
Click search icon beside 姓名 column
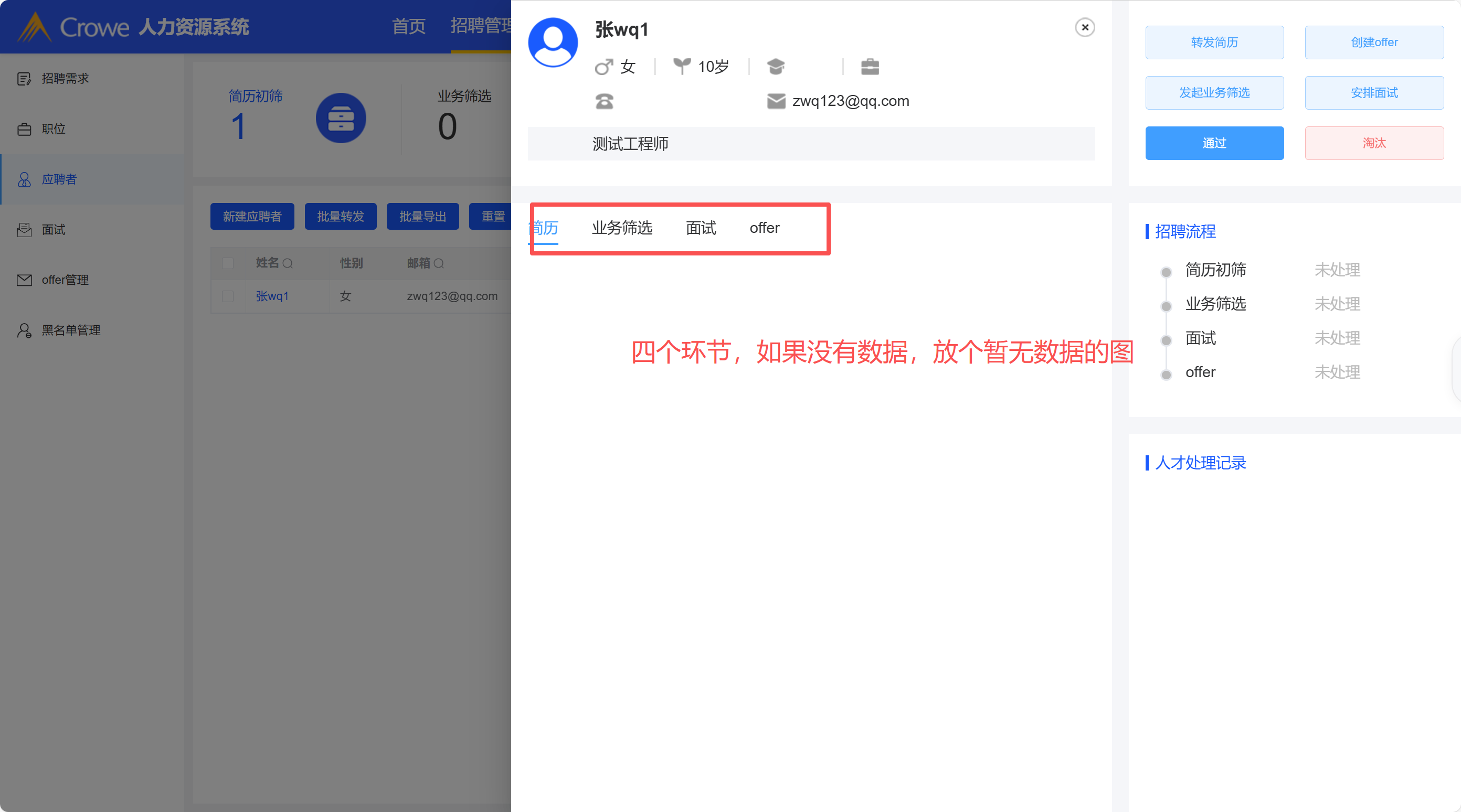(288, 264)
